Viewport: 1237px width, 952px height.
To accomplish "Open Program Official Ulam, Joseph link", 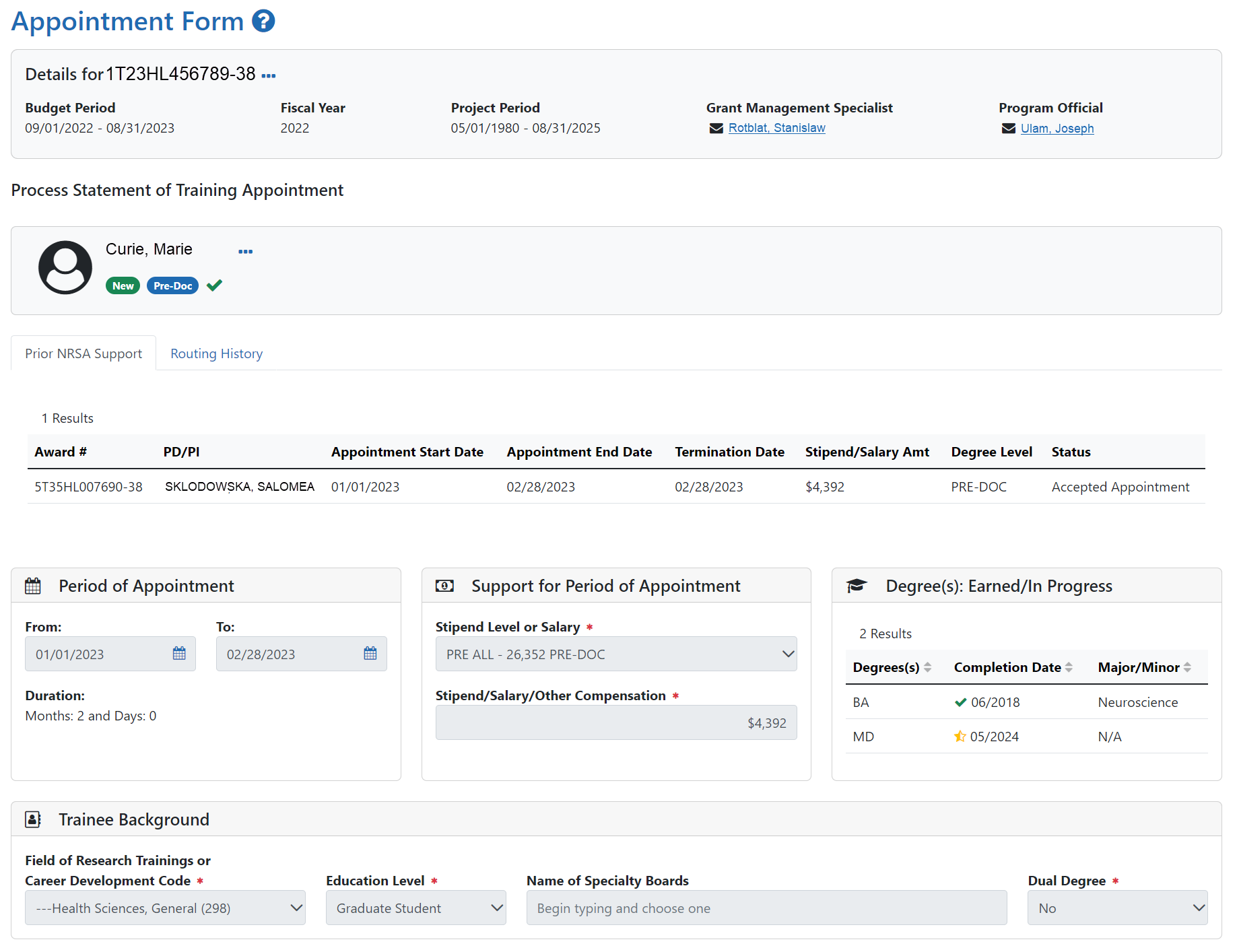I will pyautogui.click(x=1057, y=129).
